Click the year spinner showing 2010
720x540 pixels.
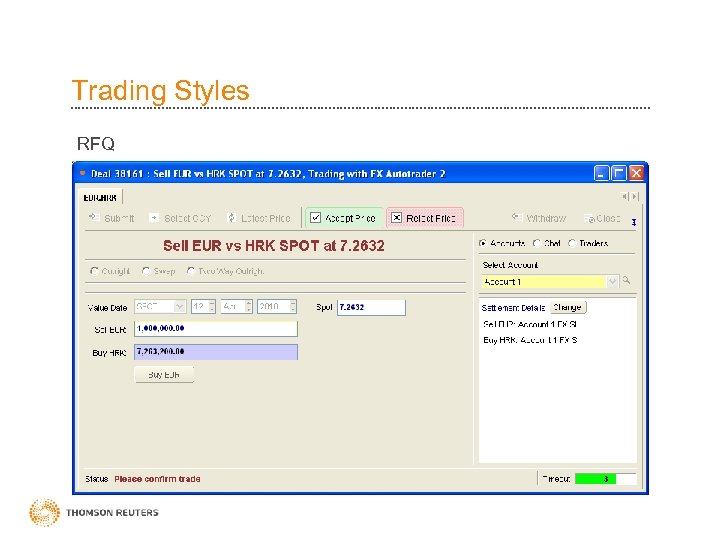click(277, 307)
